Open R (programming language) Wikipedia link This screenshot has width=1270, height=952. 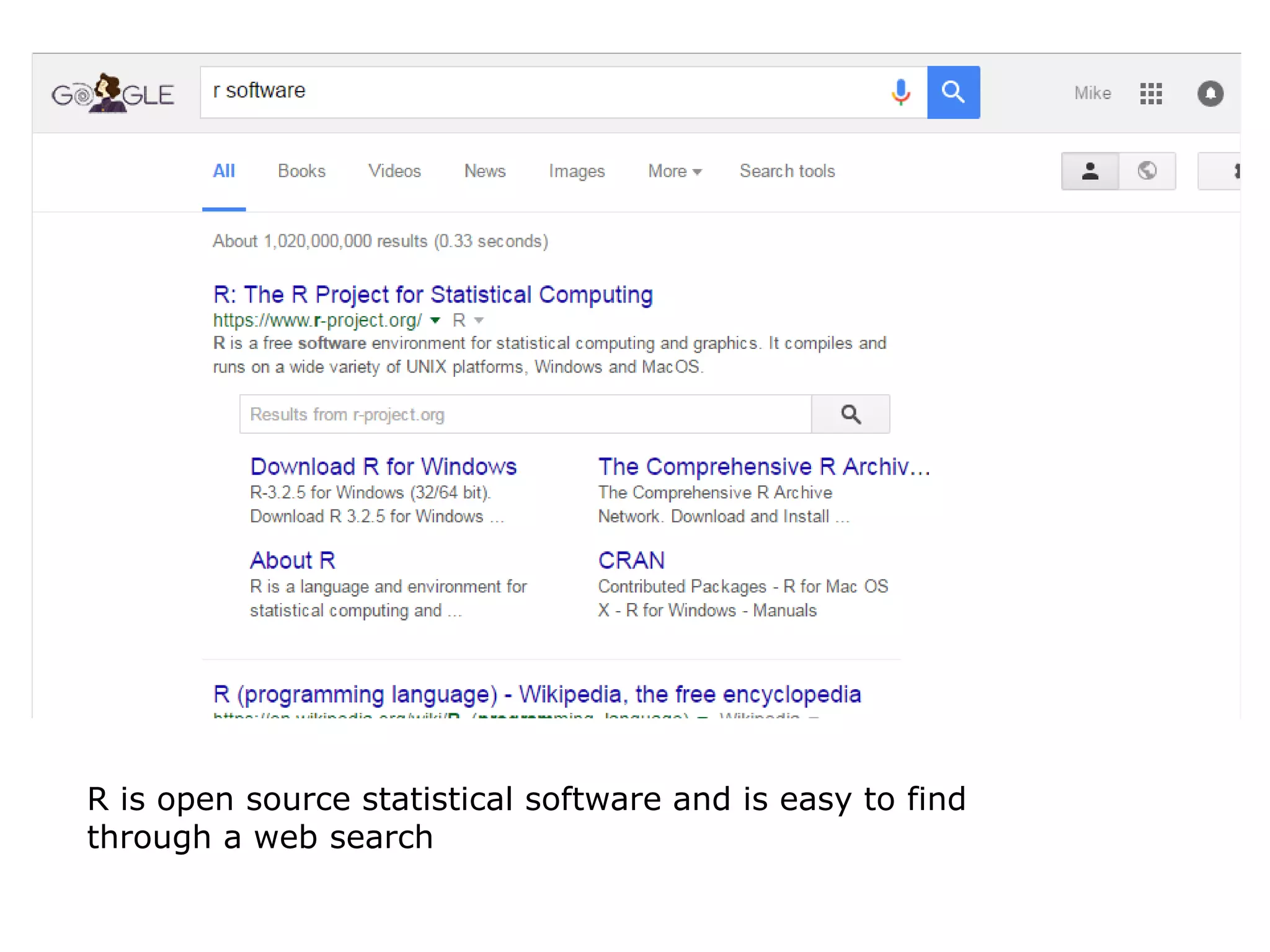[x=537, y=694]
